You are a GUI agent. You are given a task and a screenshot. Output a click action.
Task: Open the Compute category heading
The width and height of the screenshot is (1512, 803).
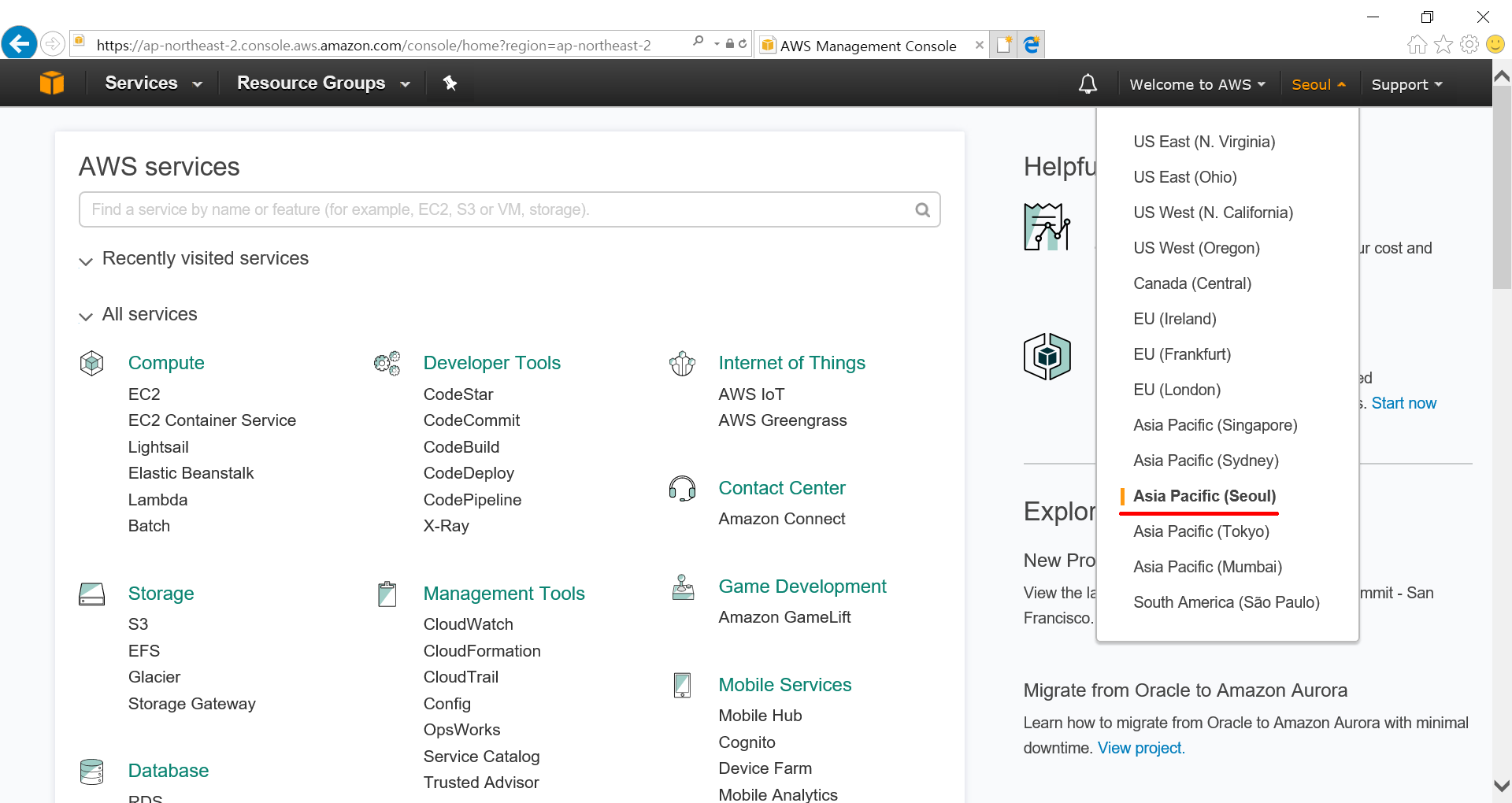coord(166,363)
